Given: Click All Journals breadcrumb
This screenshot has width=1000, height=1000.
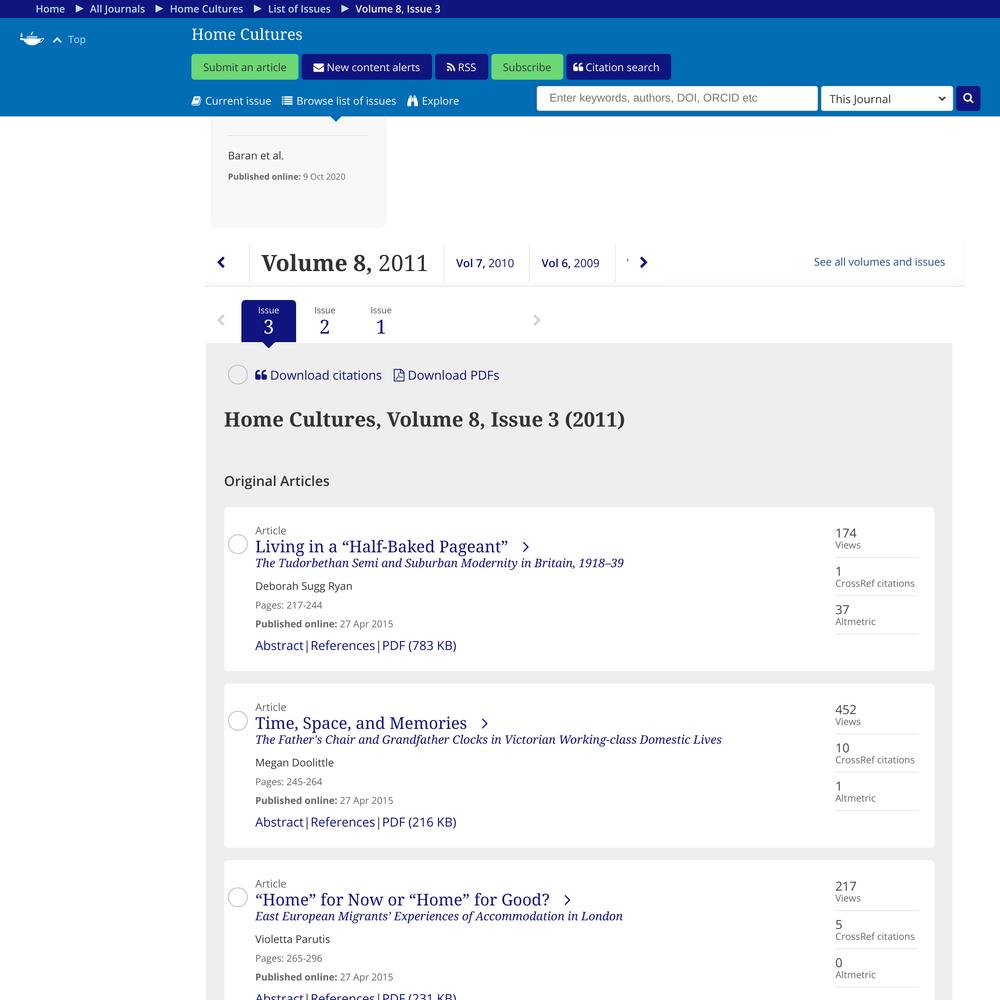Looking at the screenshot, I should (117, 9).
